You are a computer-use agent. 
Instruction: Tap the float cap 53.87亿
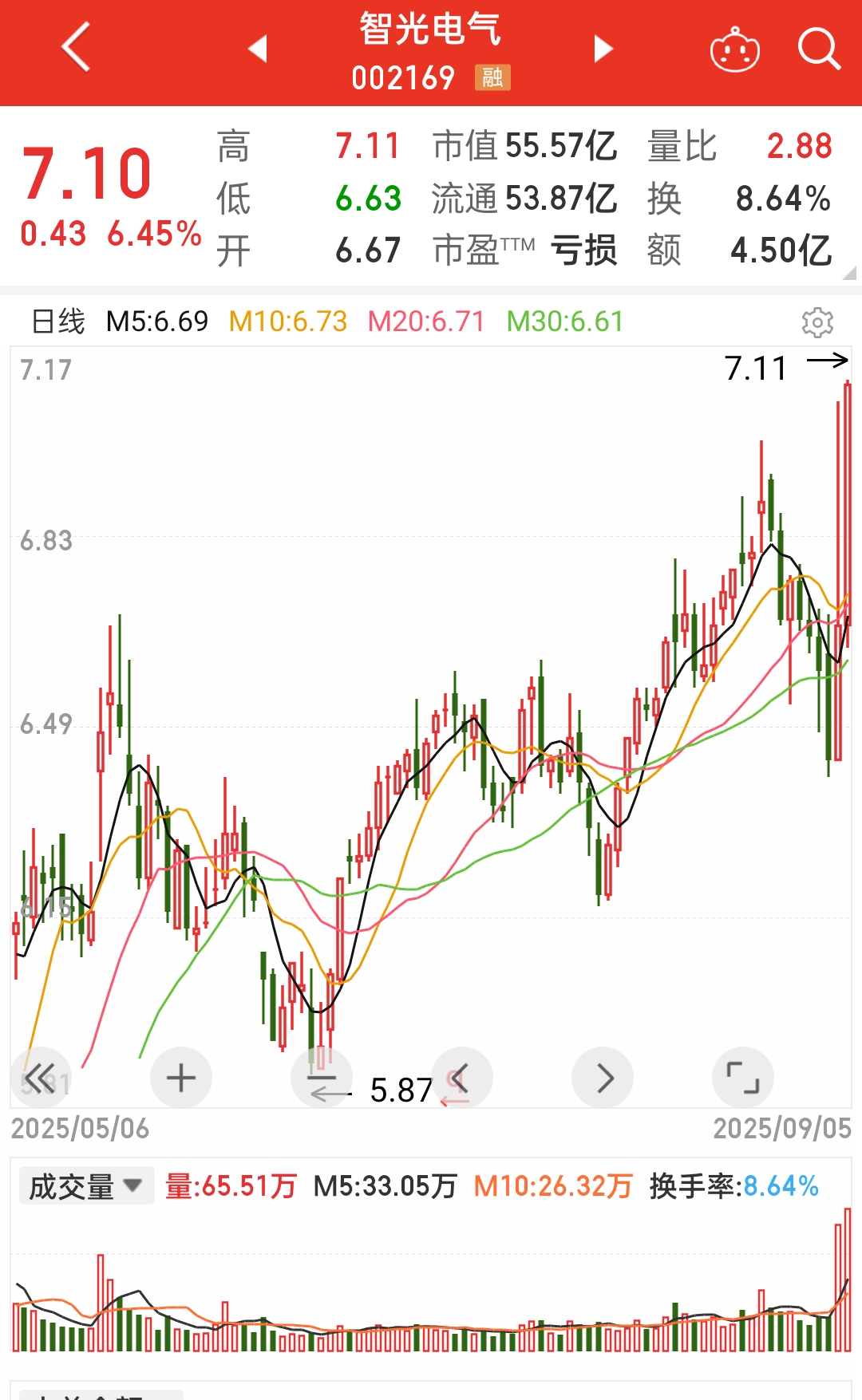[x=561, y=199]
